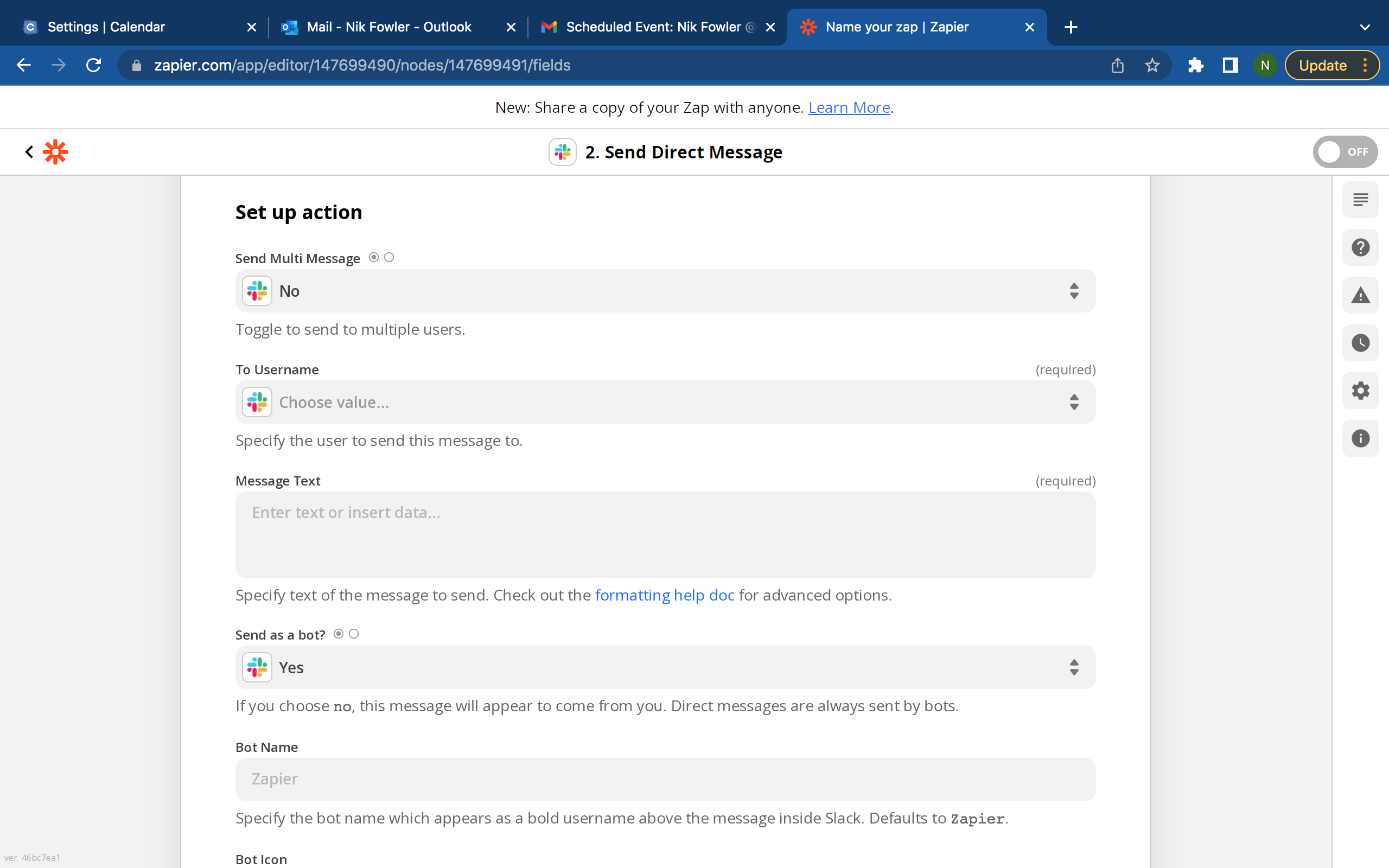Click the Learn More link in the banner

849,107
